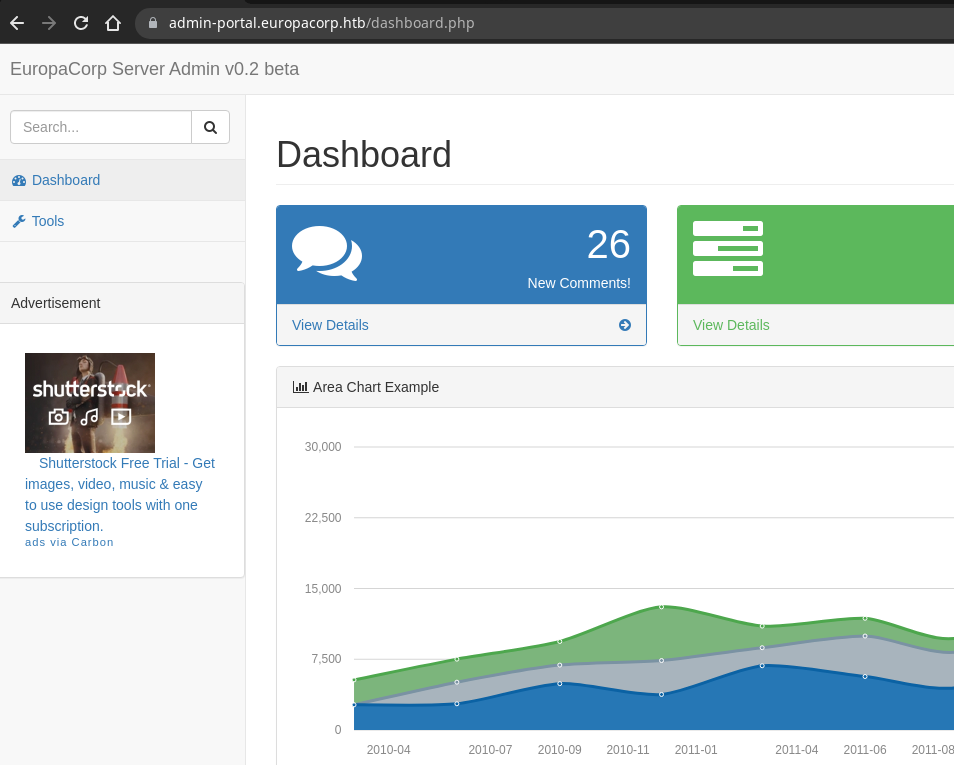Open the Shutterstock Free Trial text link

pos(119,494)
